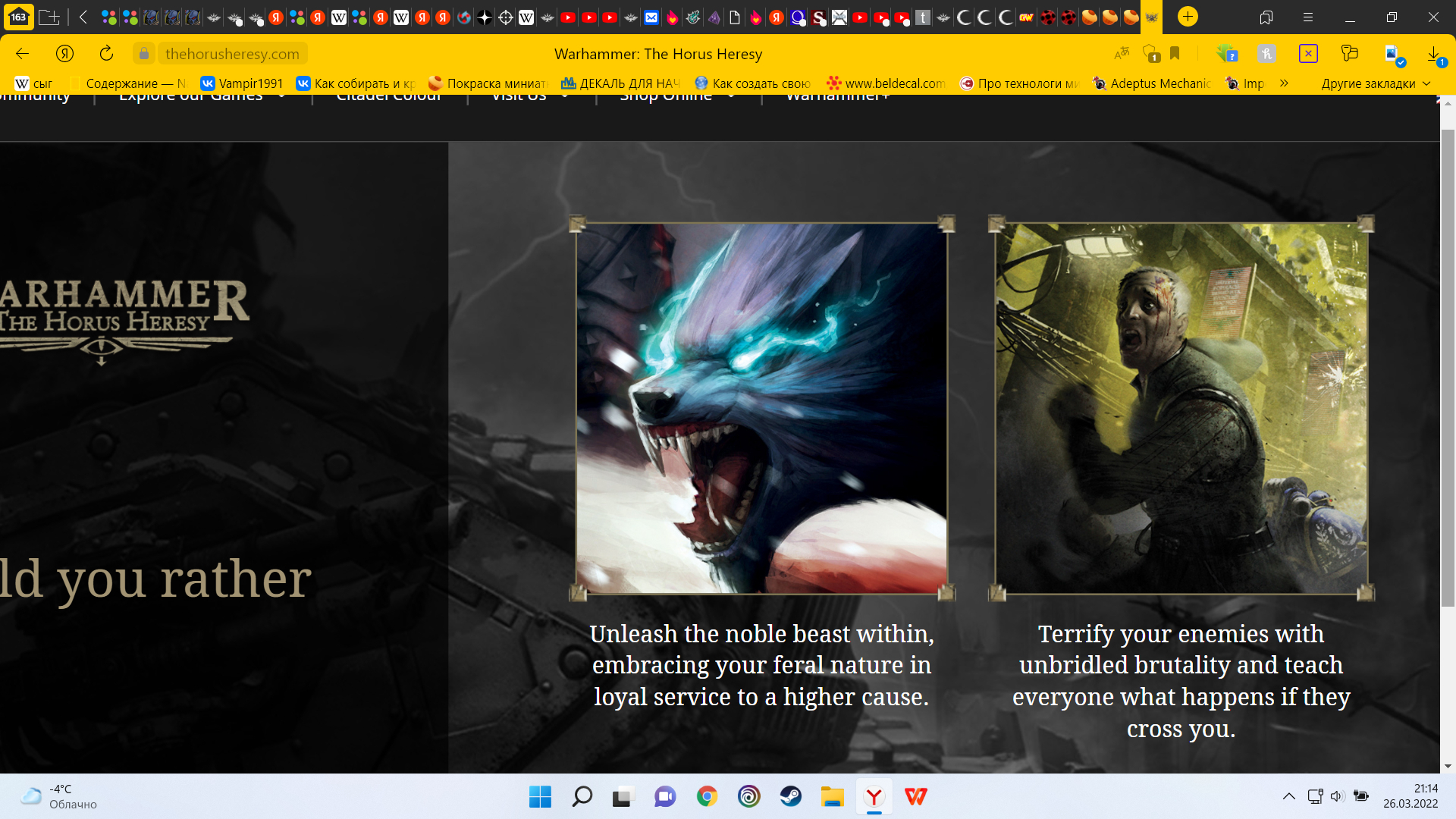Open the Adeptus Mechanic bookmark
The height and width of the screenshot is (819, 1456).
[x=1151, y=83]
